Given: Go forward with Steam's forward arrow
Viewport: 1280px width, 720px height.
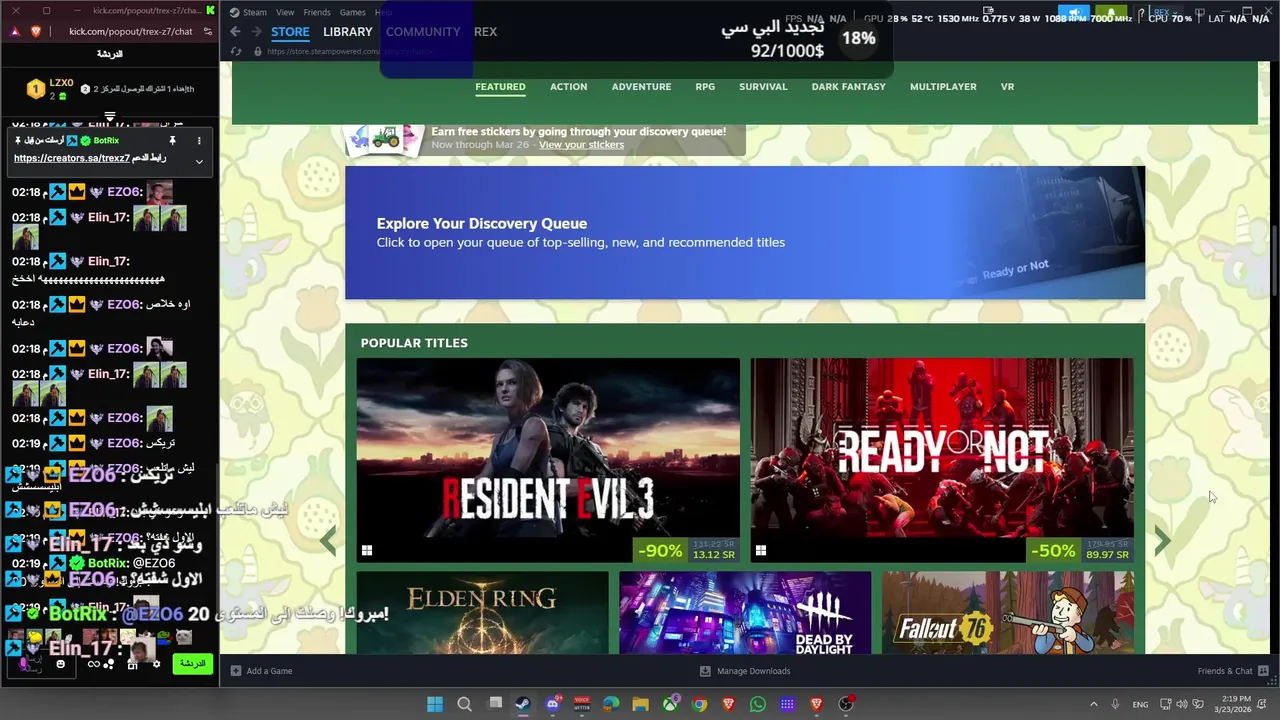Looking at the screenshot, I should point(256,32).
